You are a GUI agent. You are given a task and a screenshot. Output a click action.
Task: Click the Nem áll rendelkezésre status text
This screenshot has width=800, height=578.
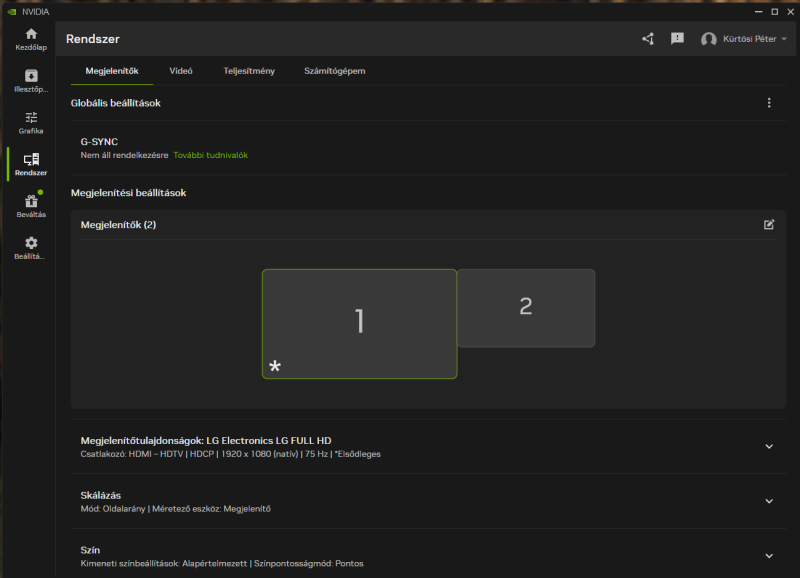[x=124, y=155]
